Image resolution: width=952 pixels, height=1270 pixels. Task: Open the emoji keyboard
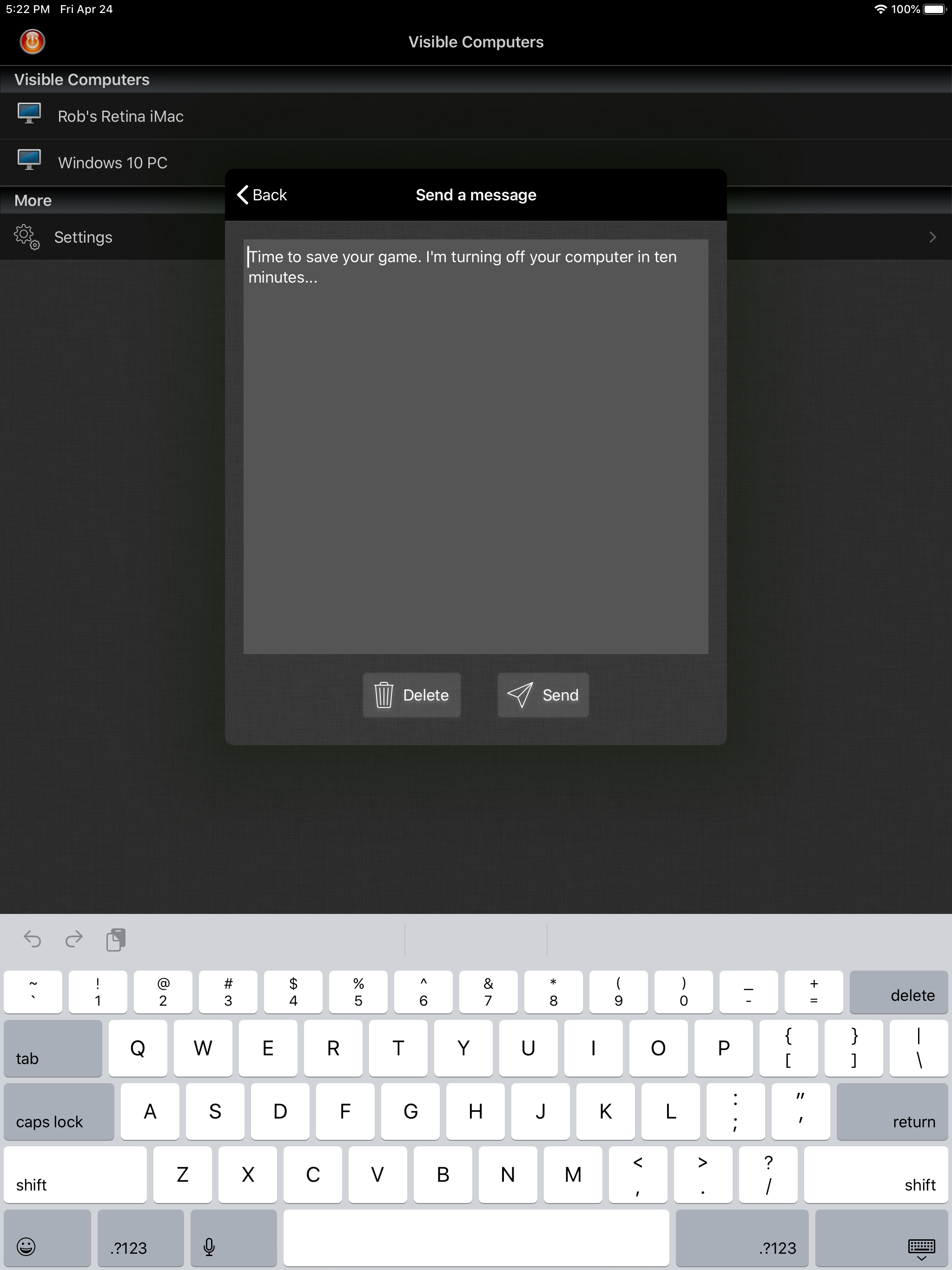26,1246
